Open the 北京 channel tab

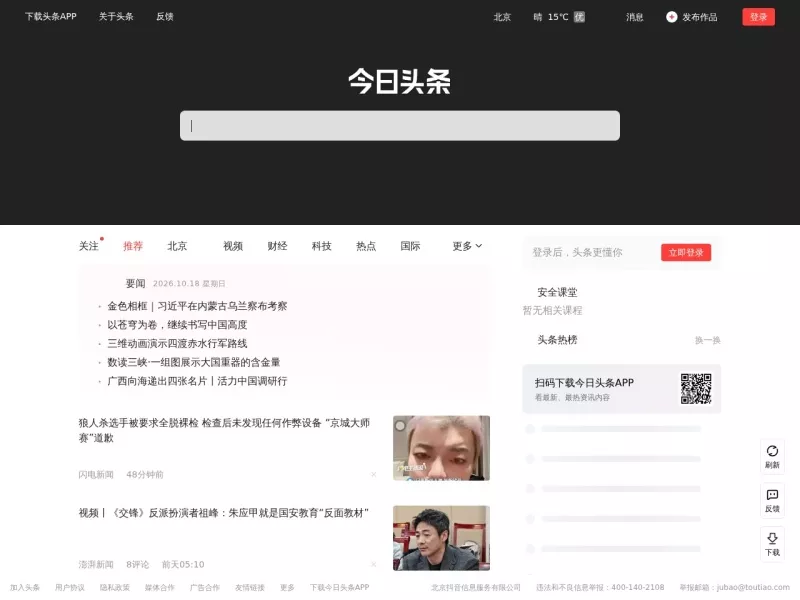(x=178, y=246)
